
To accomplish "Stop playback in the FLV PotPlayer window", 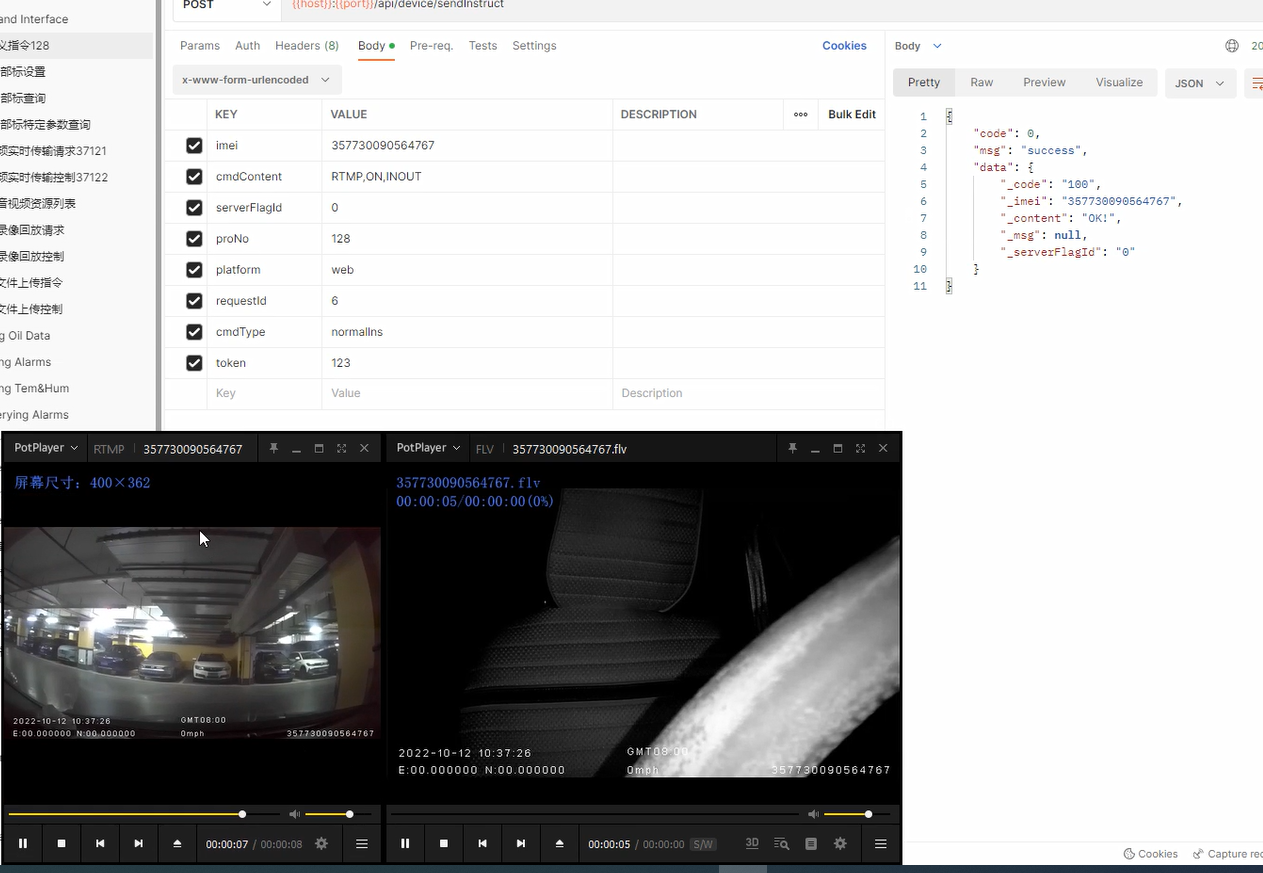I will (444, 844).
